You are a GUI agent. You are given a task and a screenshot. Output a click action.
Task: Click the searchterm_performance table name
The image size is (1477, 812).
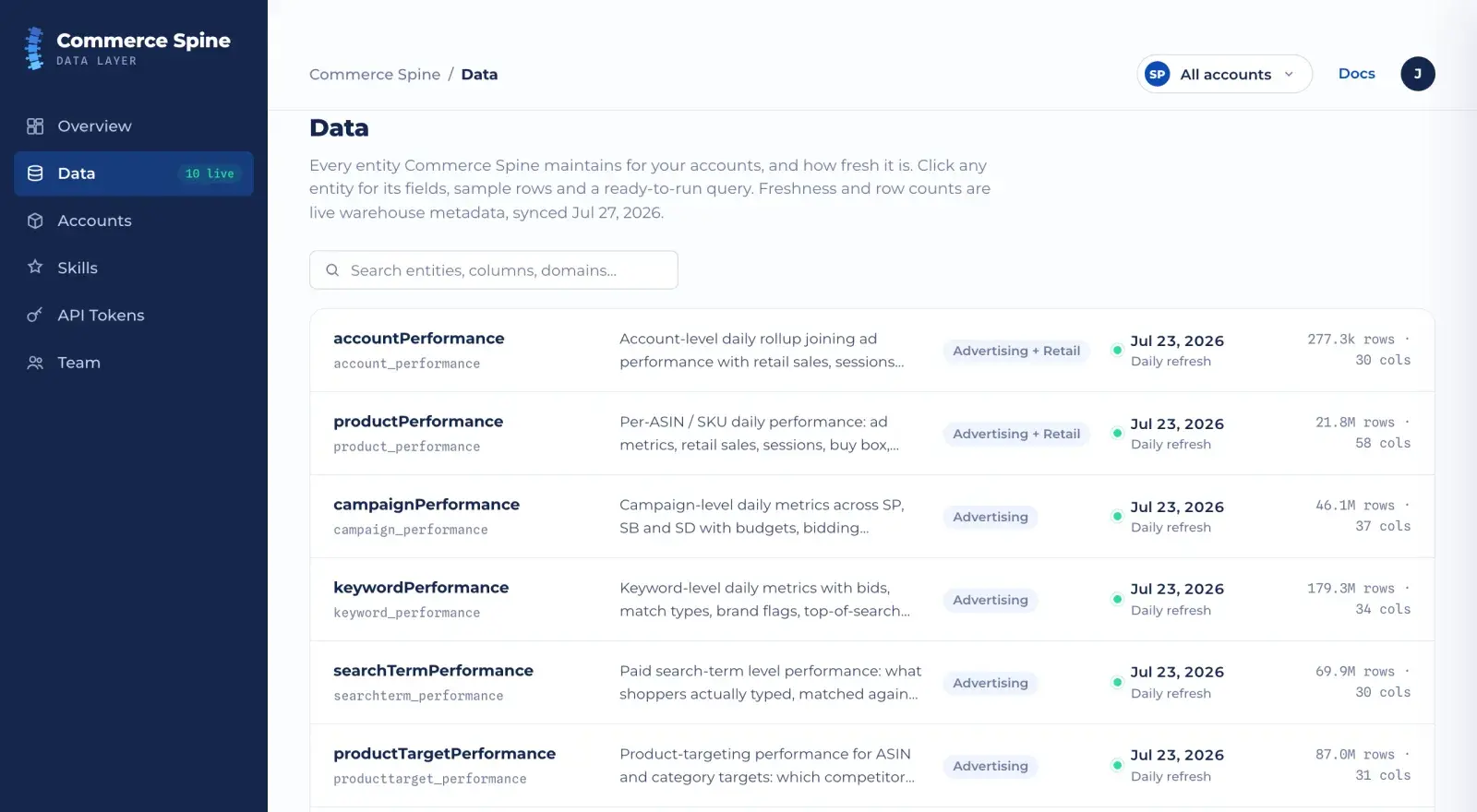418,696
